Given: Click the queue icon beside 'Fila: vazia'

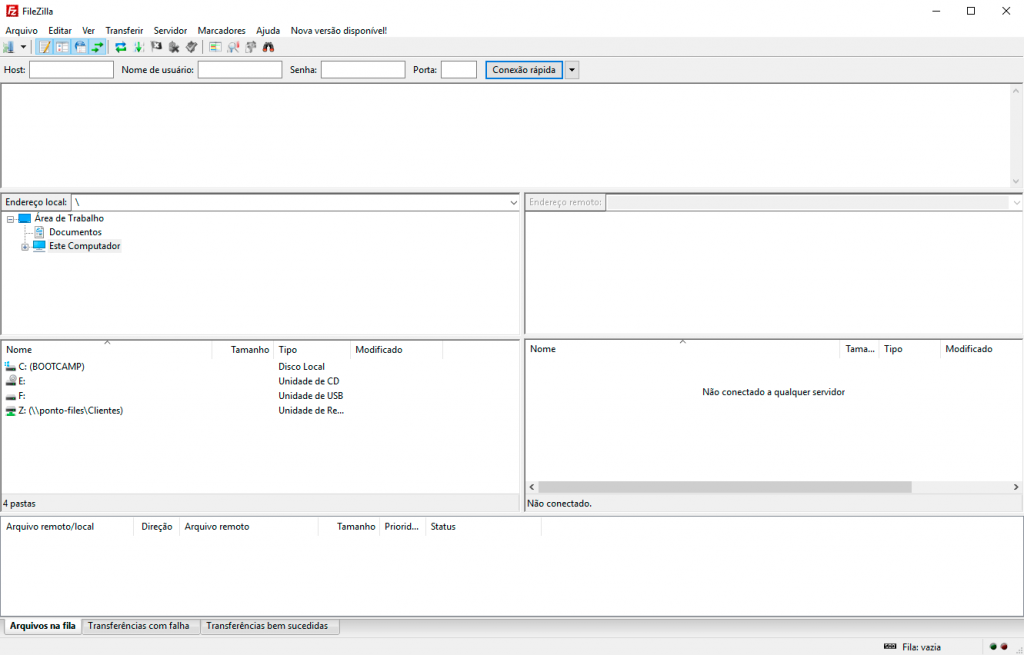Looking at the screenshot, I should click(x=890, y=647).
